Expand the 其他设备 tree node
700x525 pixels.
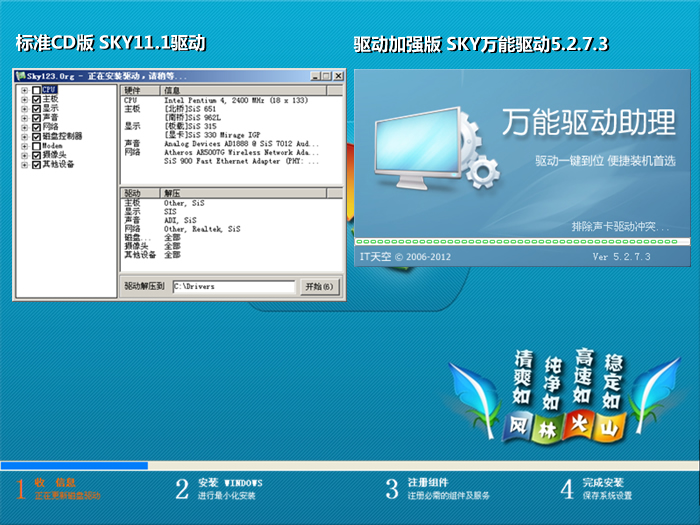tap(24, 164)
